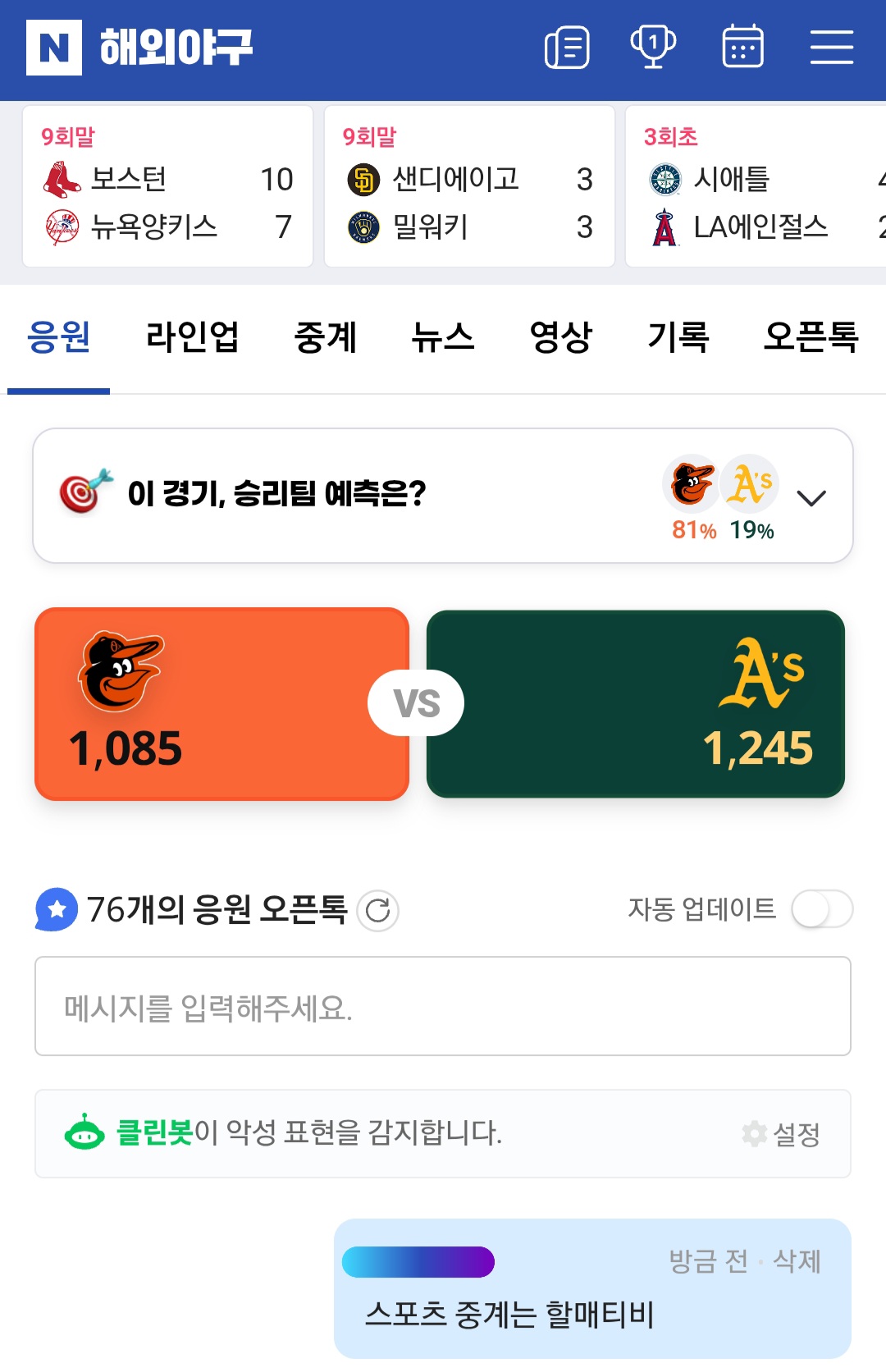The image size is (886, 1372).
Task: Switch to the 중계 tab
Action: point(326,337)
